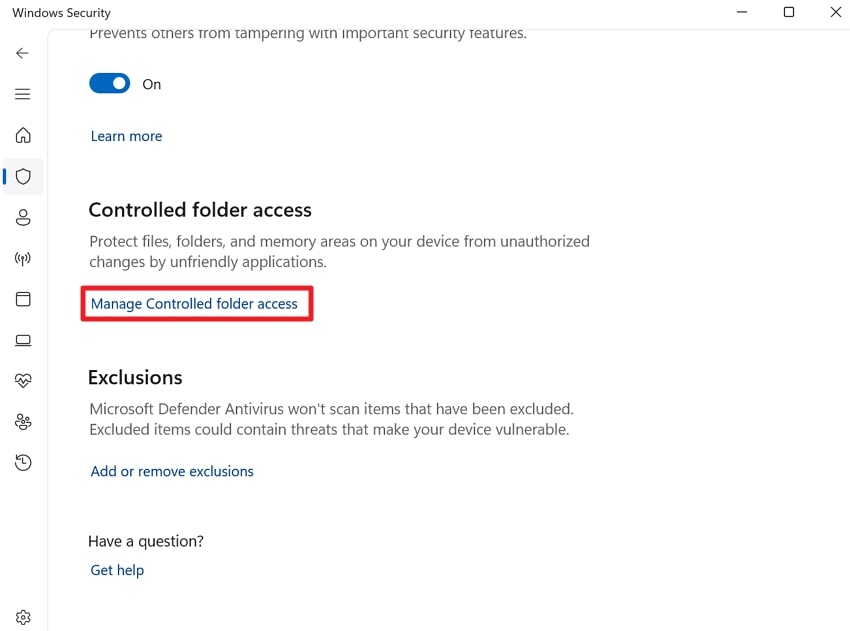Click Get help under Have a question
The image size is (850, 631).
point(117,570)
